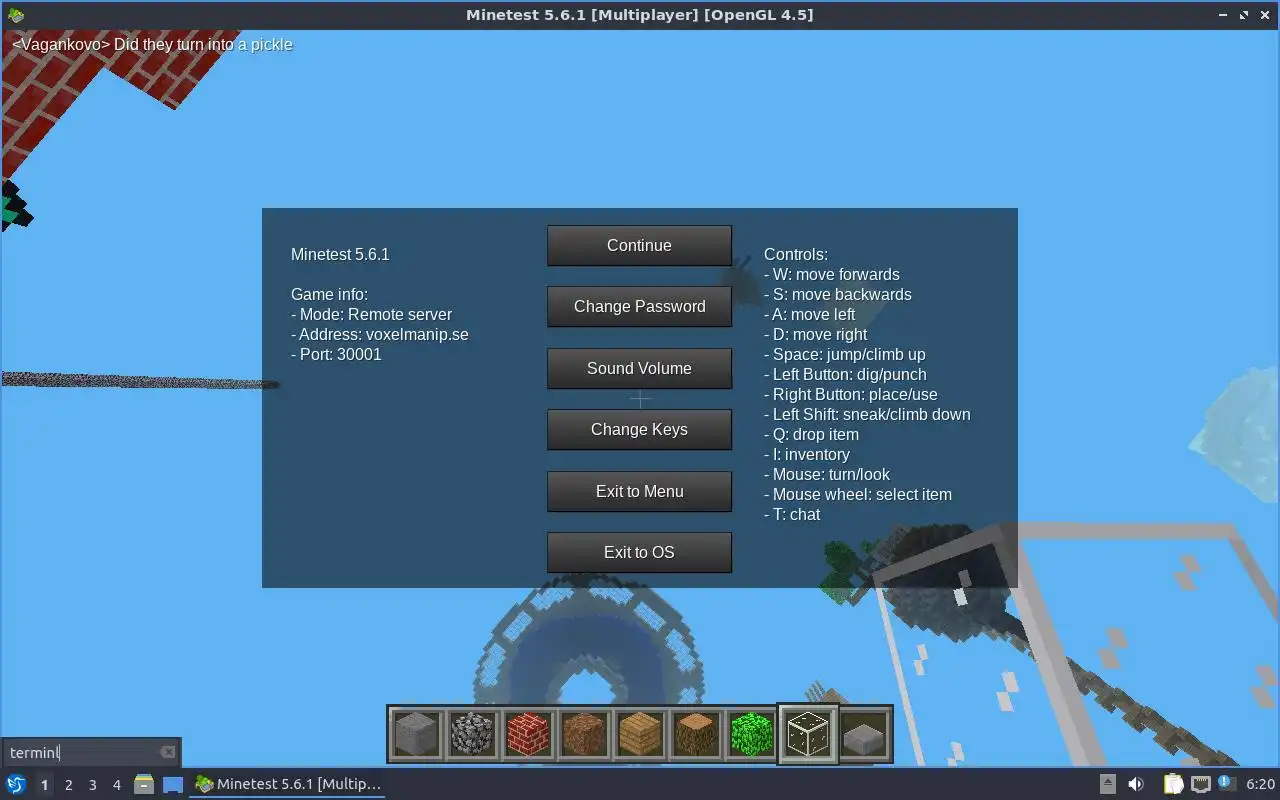Click the 6:20 clock

point(1260,784)
